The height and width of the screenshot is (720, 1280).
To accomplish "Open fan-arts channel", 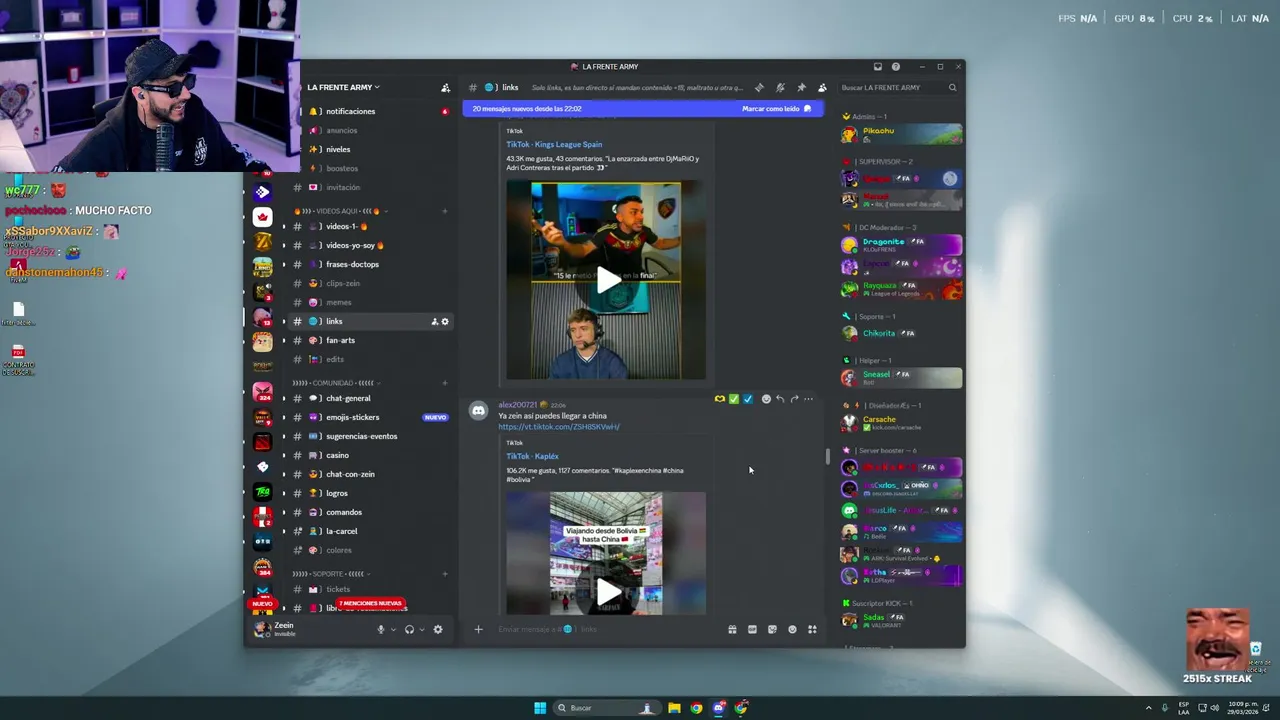I will (371, 340).
